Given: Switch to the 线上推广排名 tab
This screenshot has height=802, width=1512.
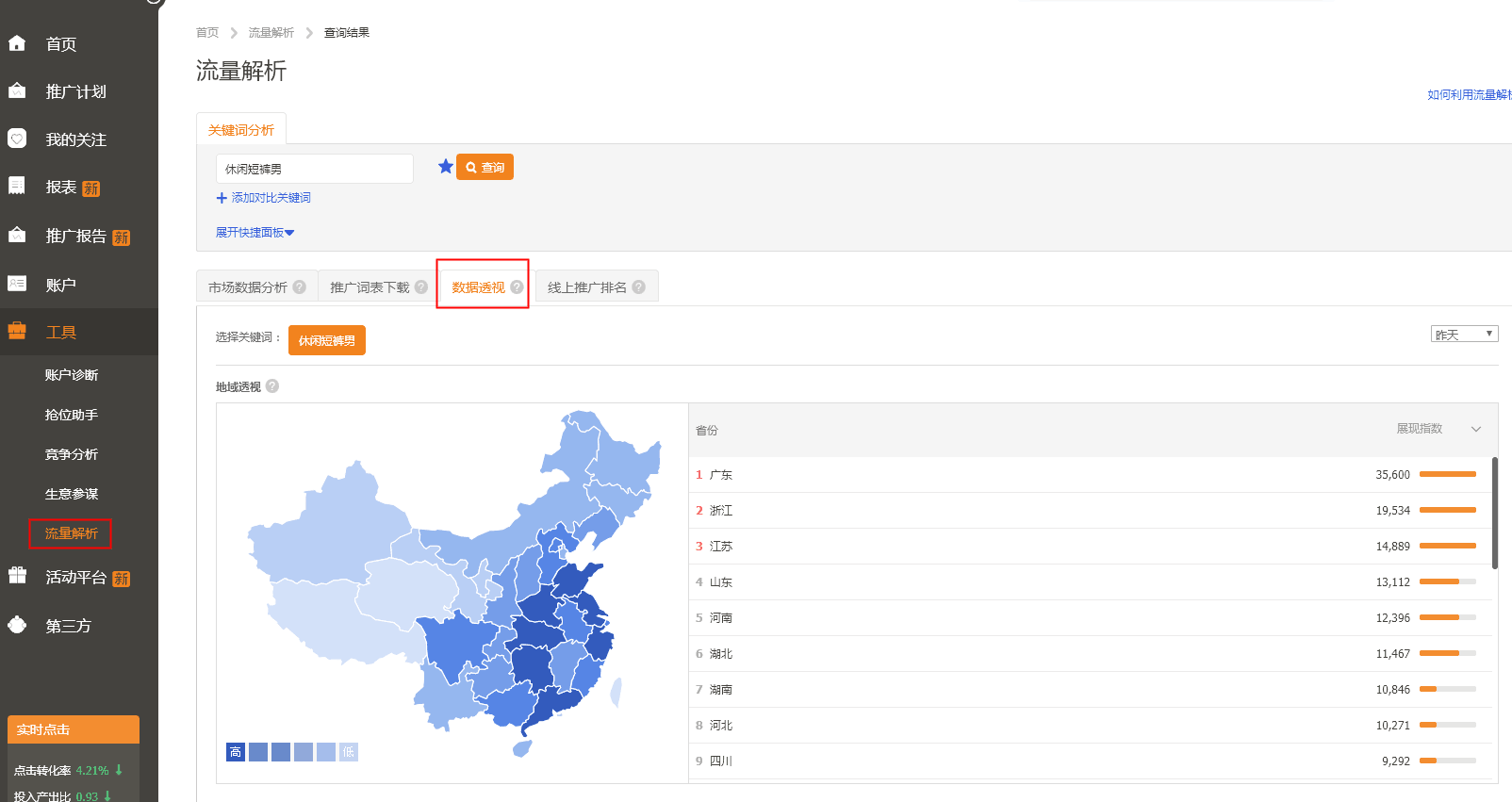Looking at the screenshot, I should (586, 287).
